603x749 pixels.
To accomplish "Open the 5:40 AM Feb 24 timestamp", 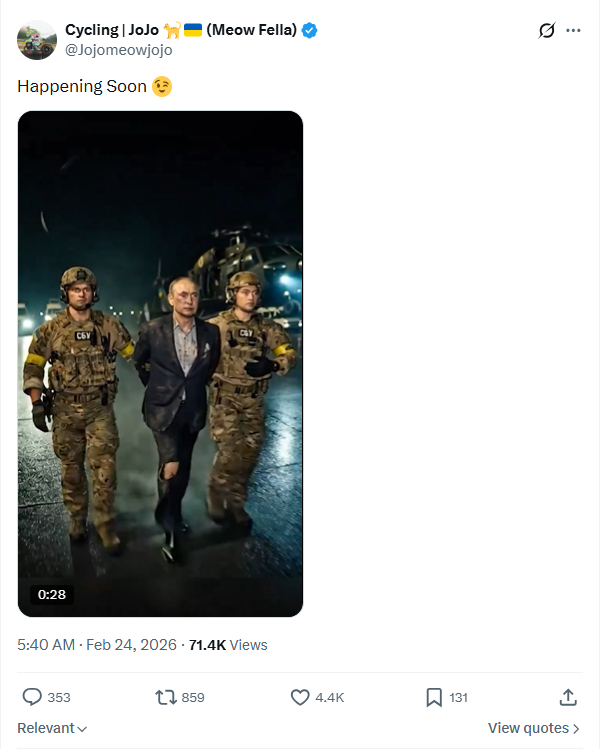I will tap(96, 645).
